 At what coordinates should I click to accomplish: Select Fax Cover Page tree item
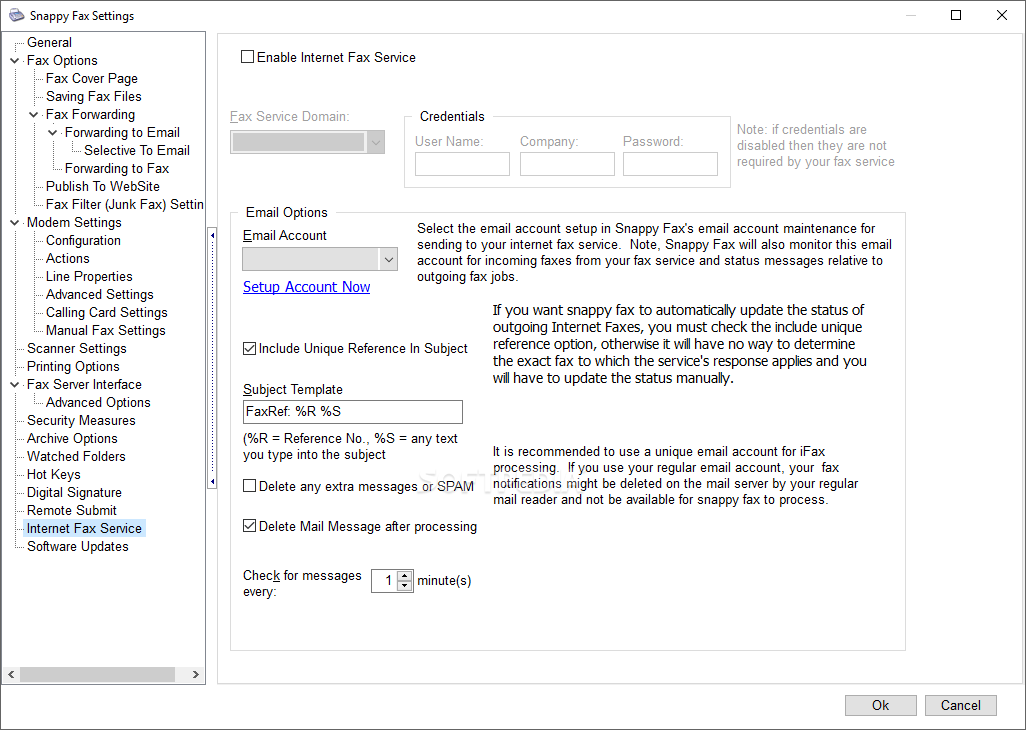coord(92,78)
